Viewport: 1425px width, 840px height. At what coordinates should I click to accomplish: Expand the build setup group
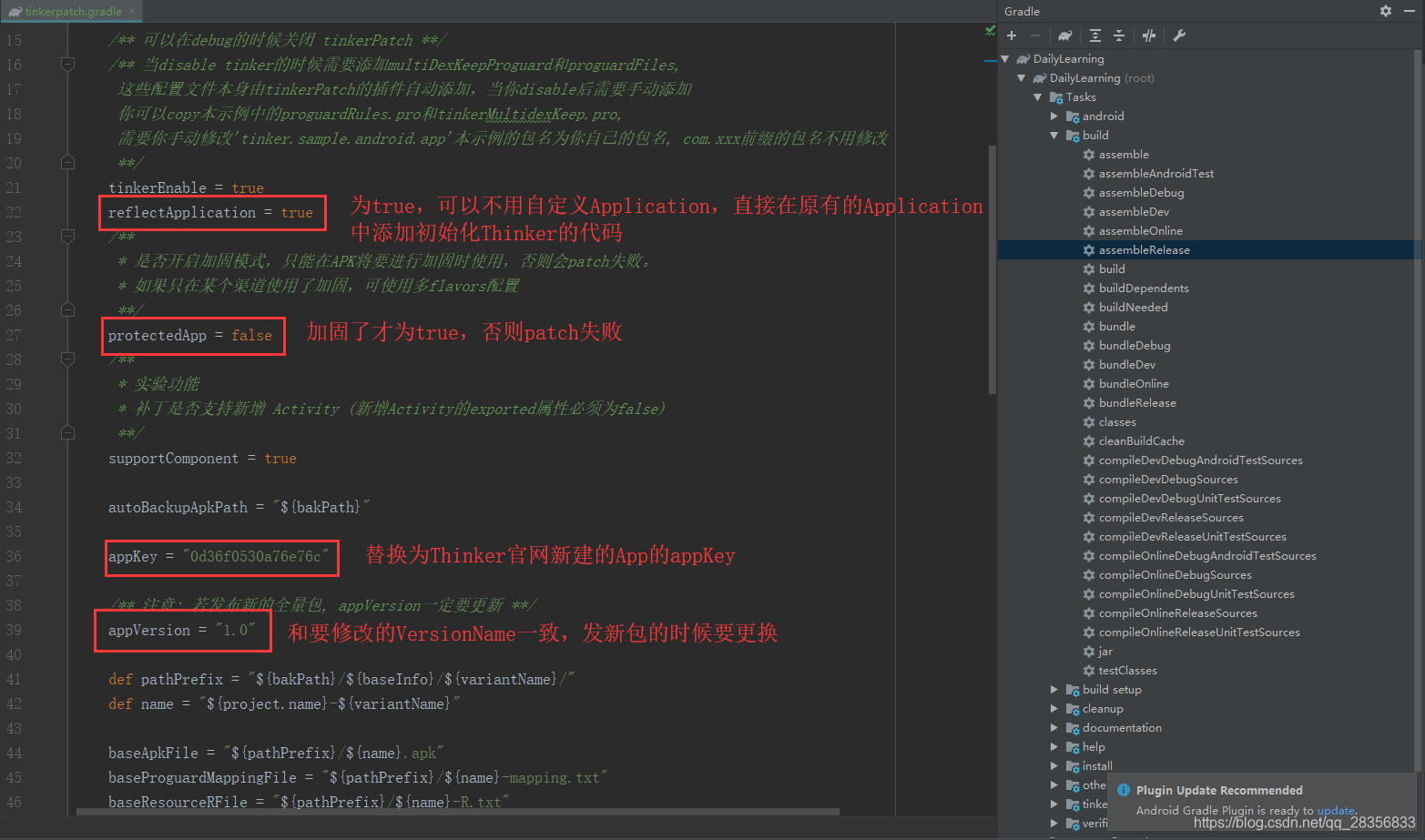1054,689
